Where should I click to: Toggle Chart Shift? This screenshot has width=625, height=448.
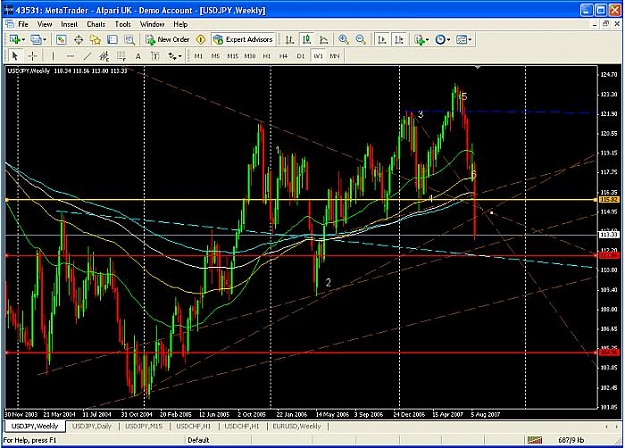click(x=399, y=39)
